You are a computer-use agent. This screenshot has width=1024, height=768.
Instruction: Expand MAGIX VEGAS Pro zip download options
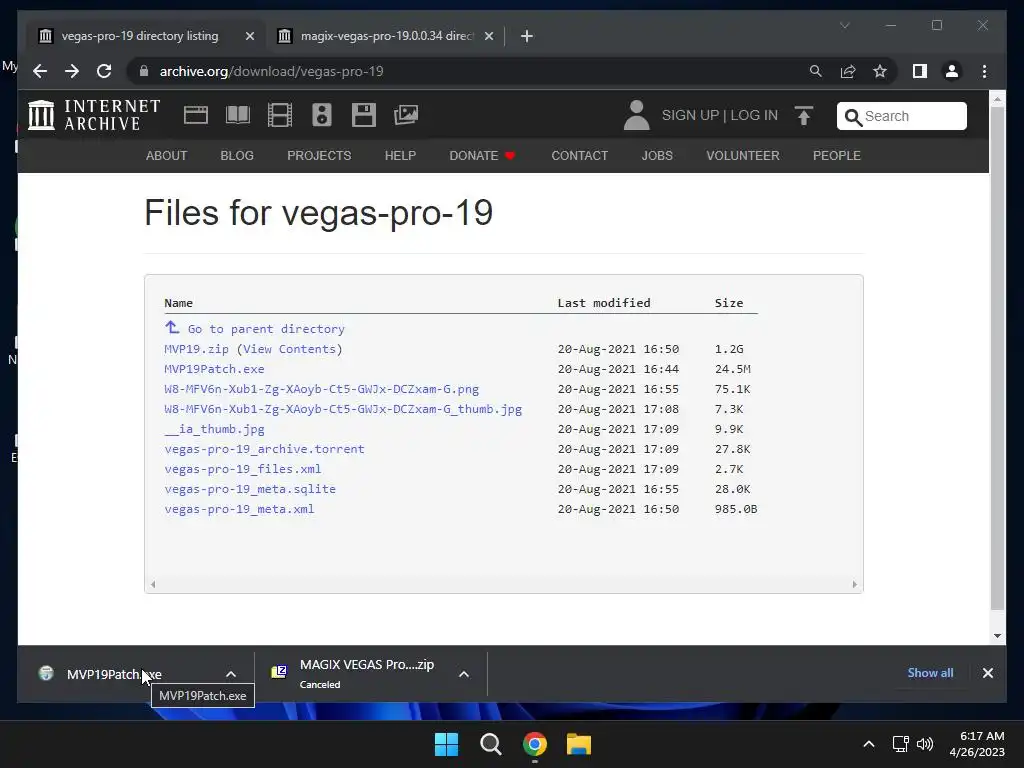(464, 674)
